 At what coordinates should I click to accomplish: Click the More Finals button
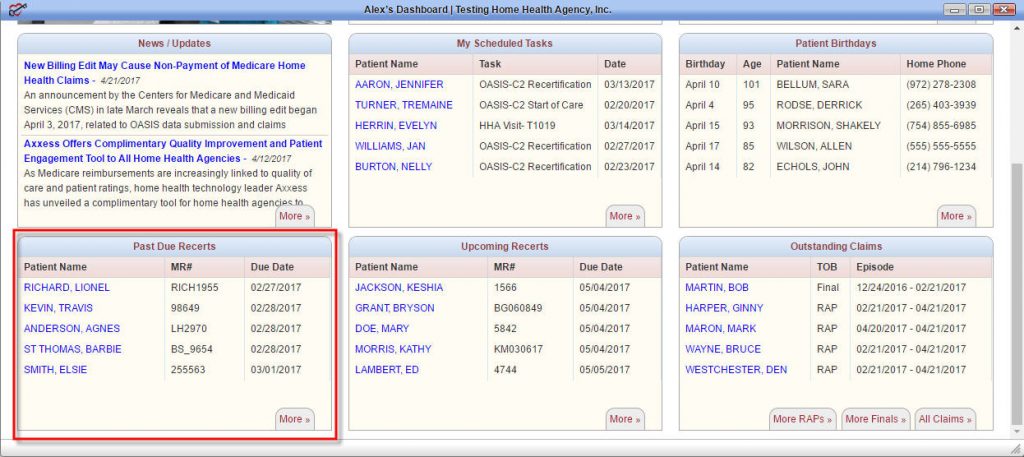pyautogui.click(x=875, y=419)
